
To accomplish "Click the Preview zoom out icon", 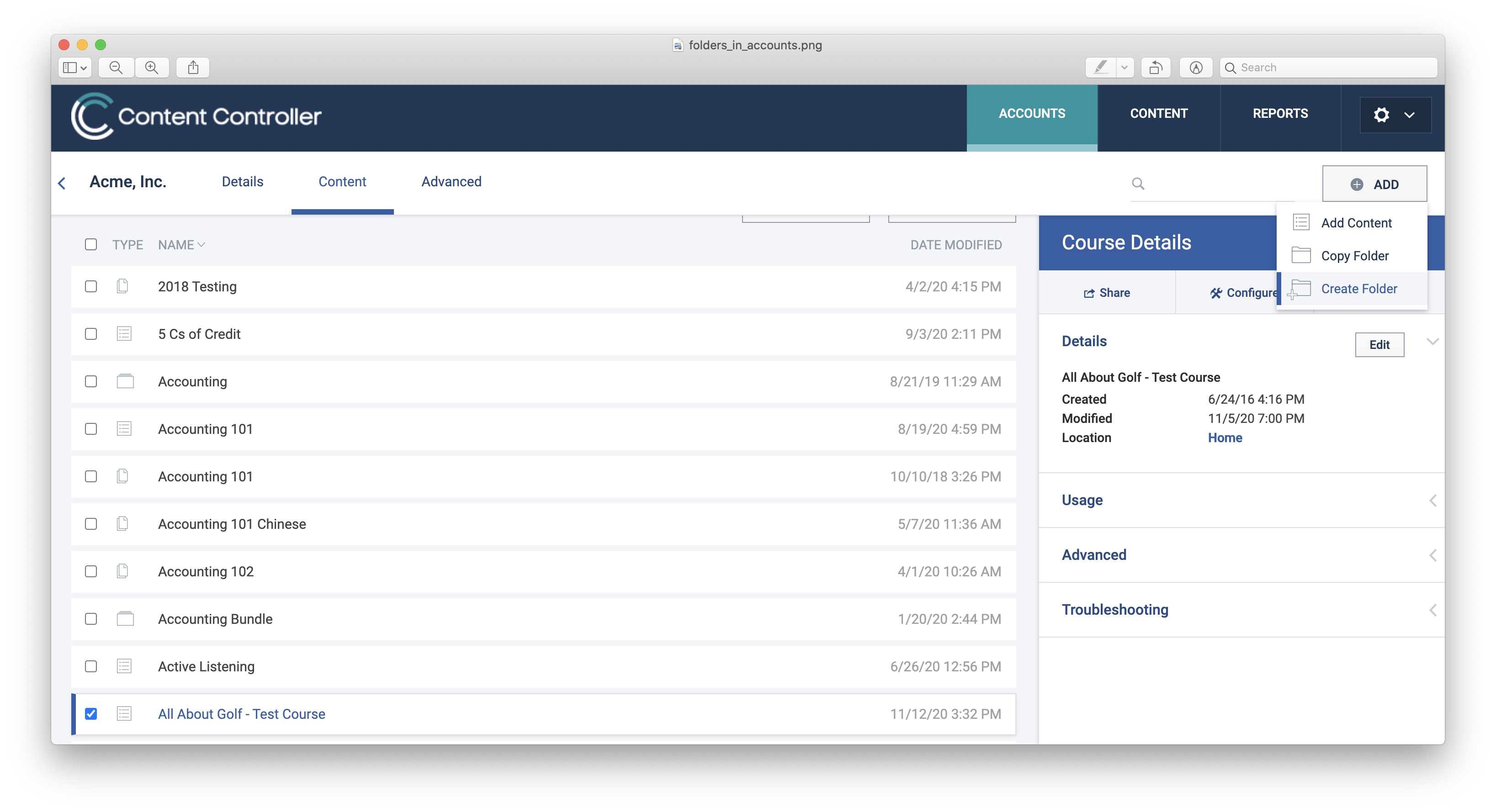I will [116, 67].
